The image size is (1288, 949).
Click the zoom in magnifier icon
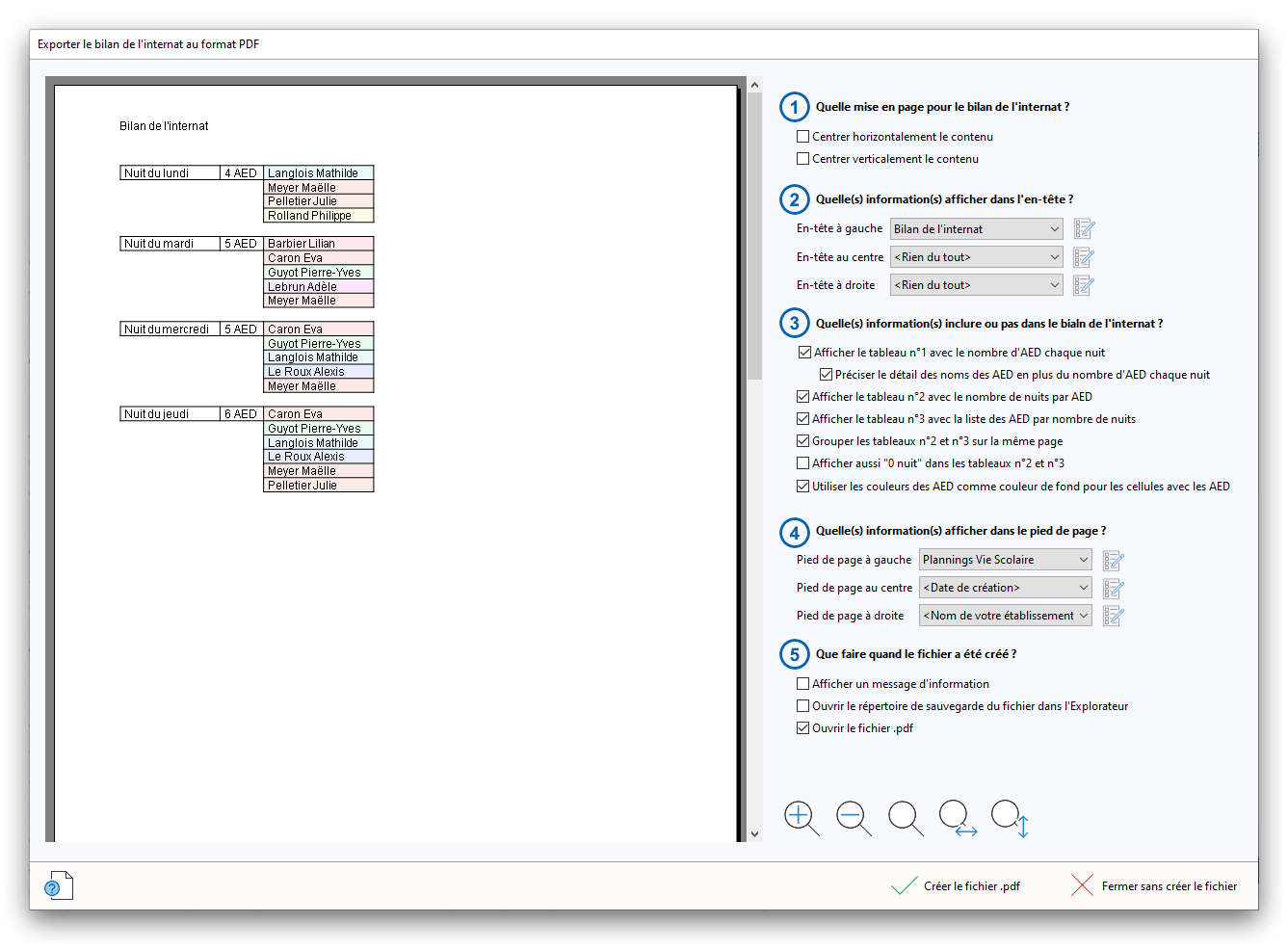coord(801,818)
